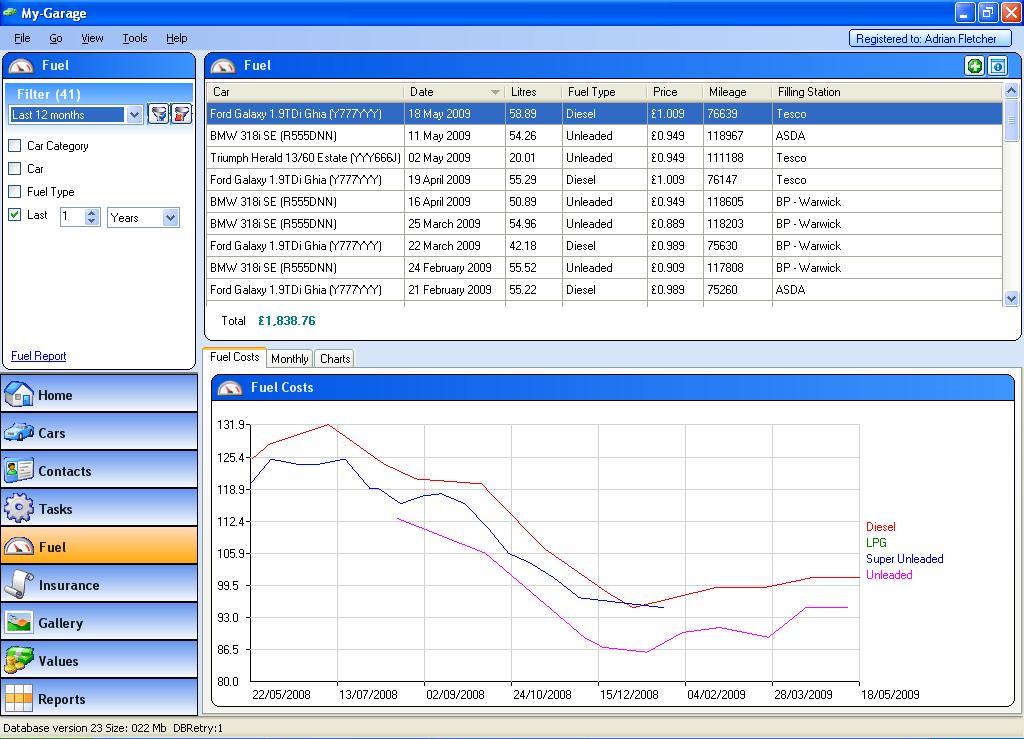Click the apply filter funnel icon
1024x739 pixels.
[158, 114]
